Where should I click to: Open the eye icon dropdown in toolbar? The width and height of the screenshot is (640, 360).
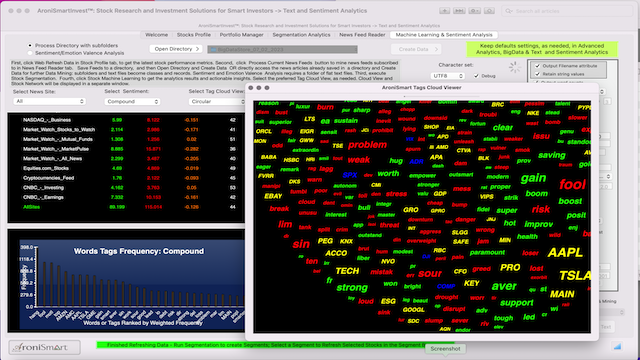point(474,11)
